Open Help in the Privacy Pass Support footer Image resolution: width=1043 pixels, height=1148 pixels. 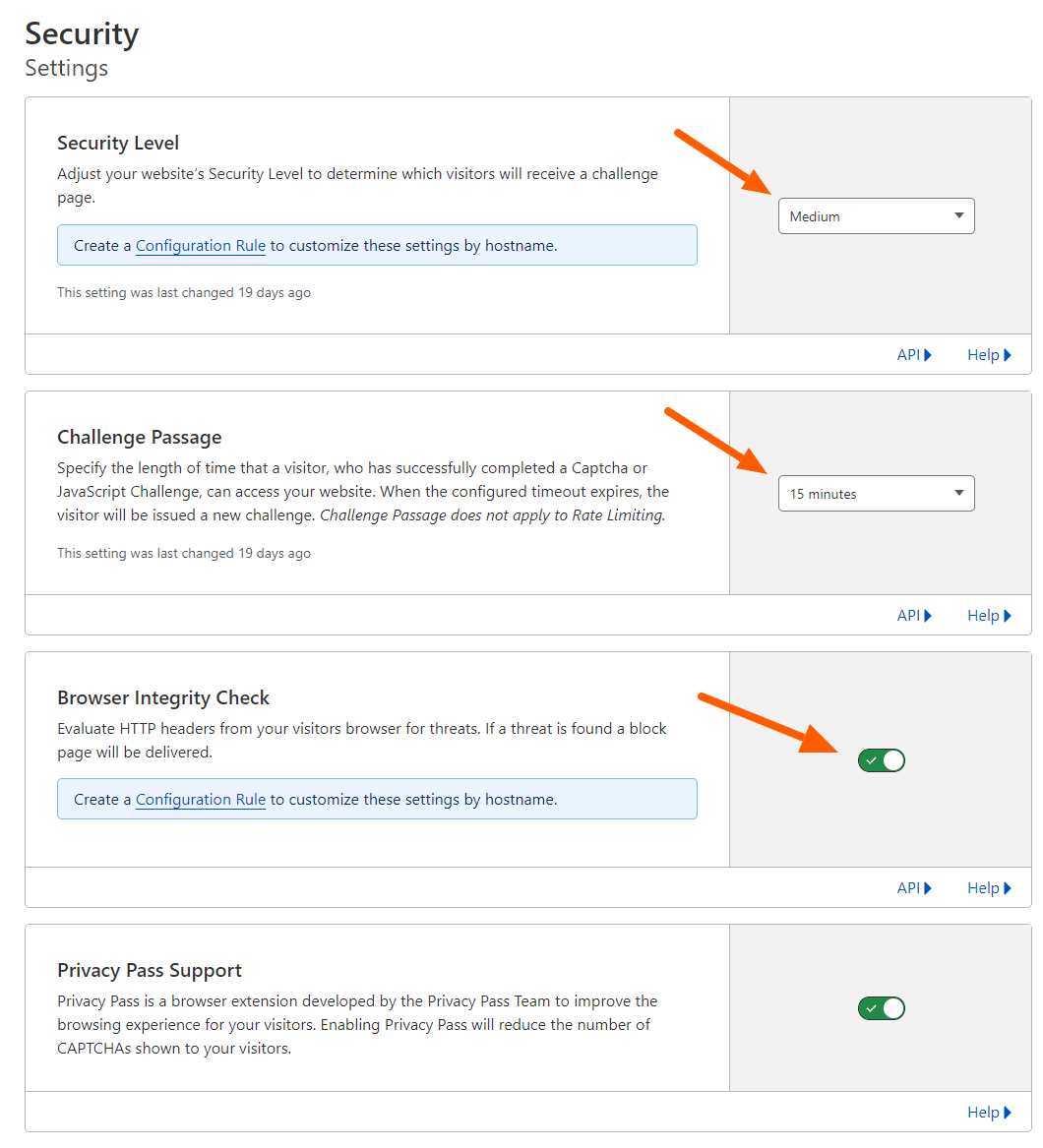[x=983, y=1112]
